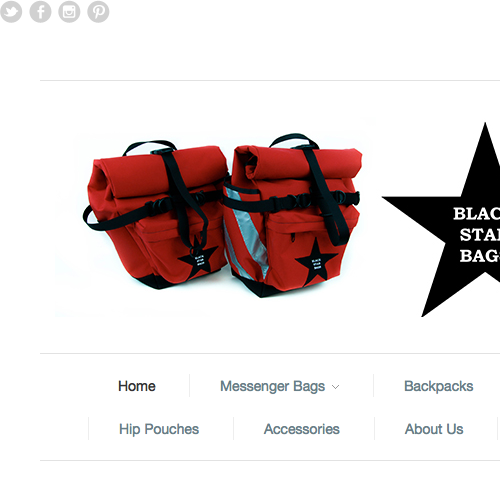Navigate to Backpacks
The image size is (500, 500).
439,386
